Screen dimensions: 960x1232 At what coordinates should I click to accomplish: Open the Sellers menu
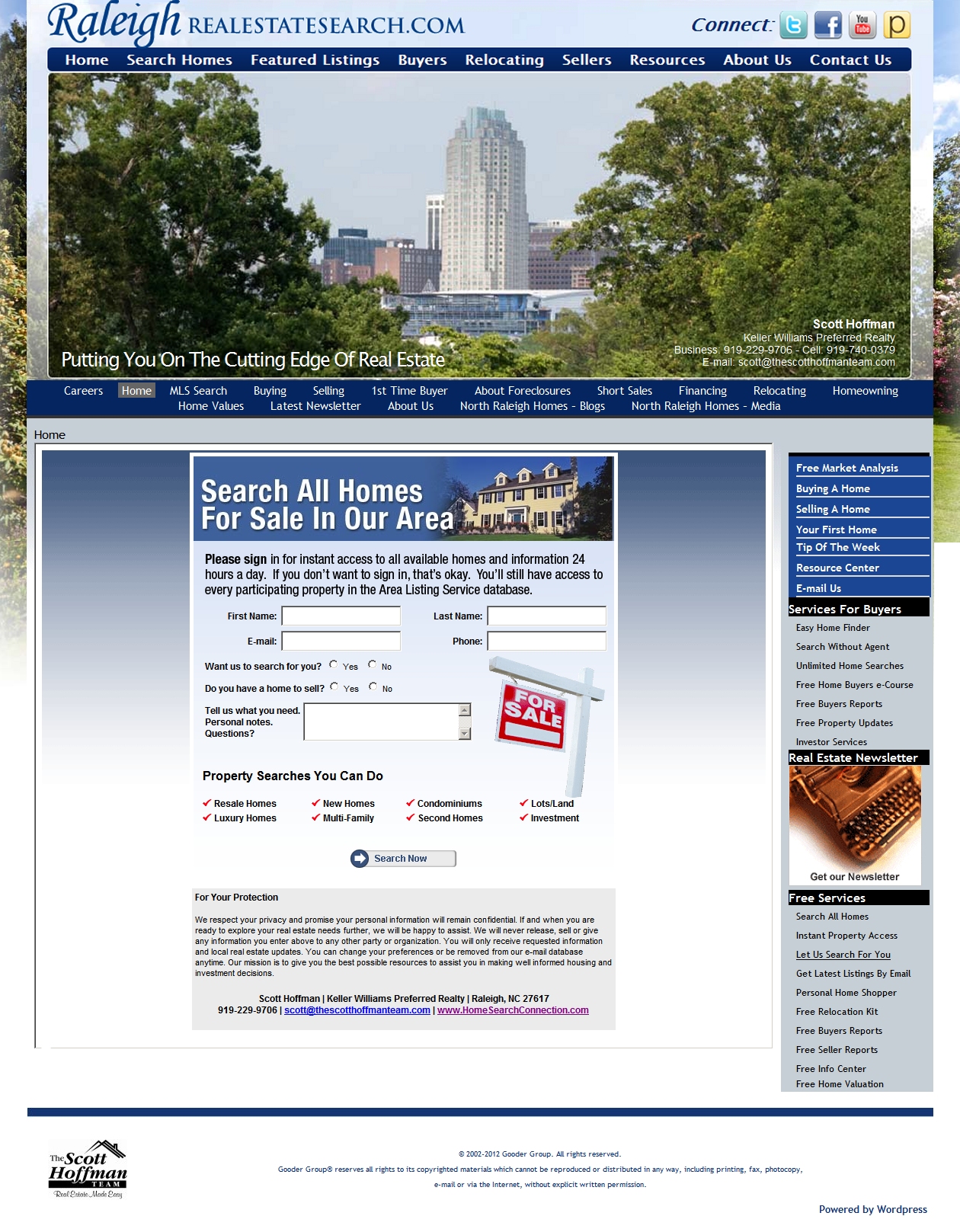[587, 59]
